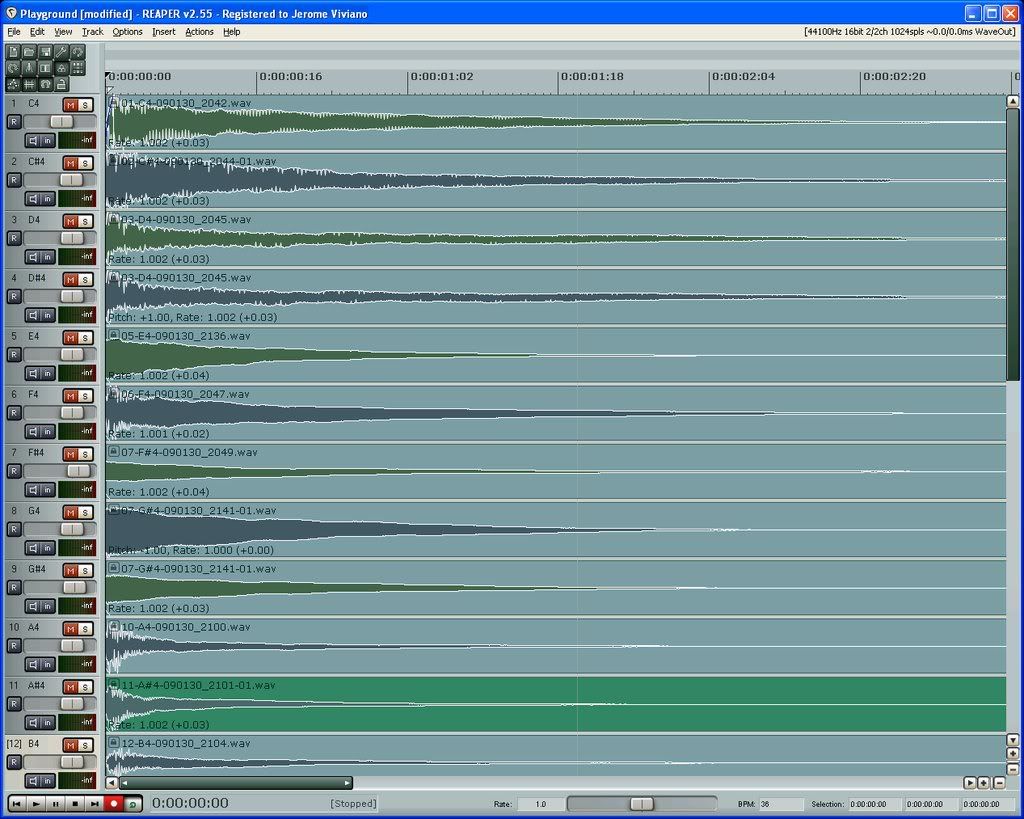The height and width of the screenshot is (819, 1024).
Task: Click the horizontal zoom out minus button
Action: point(998,783)
